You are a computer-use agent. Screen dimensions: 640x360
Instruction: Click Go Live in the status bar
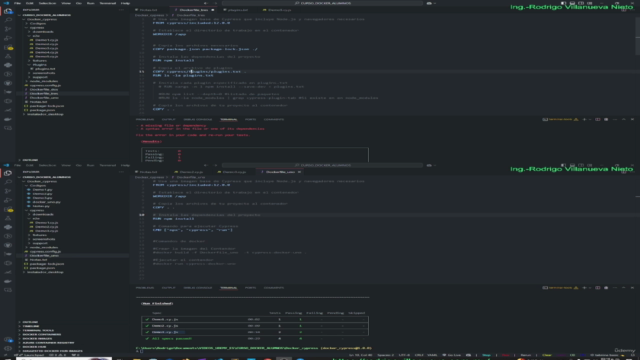[452, 355]
